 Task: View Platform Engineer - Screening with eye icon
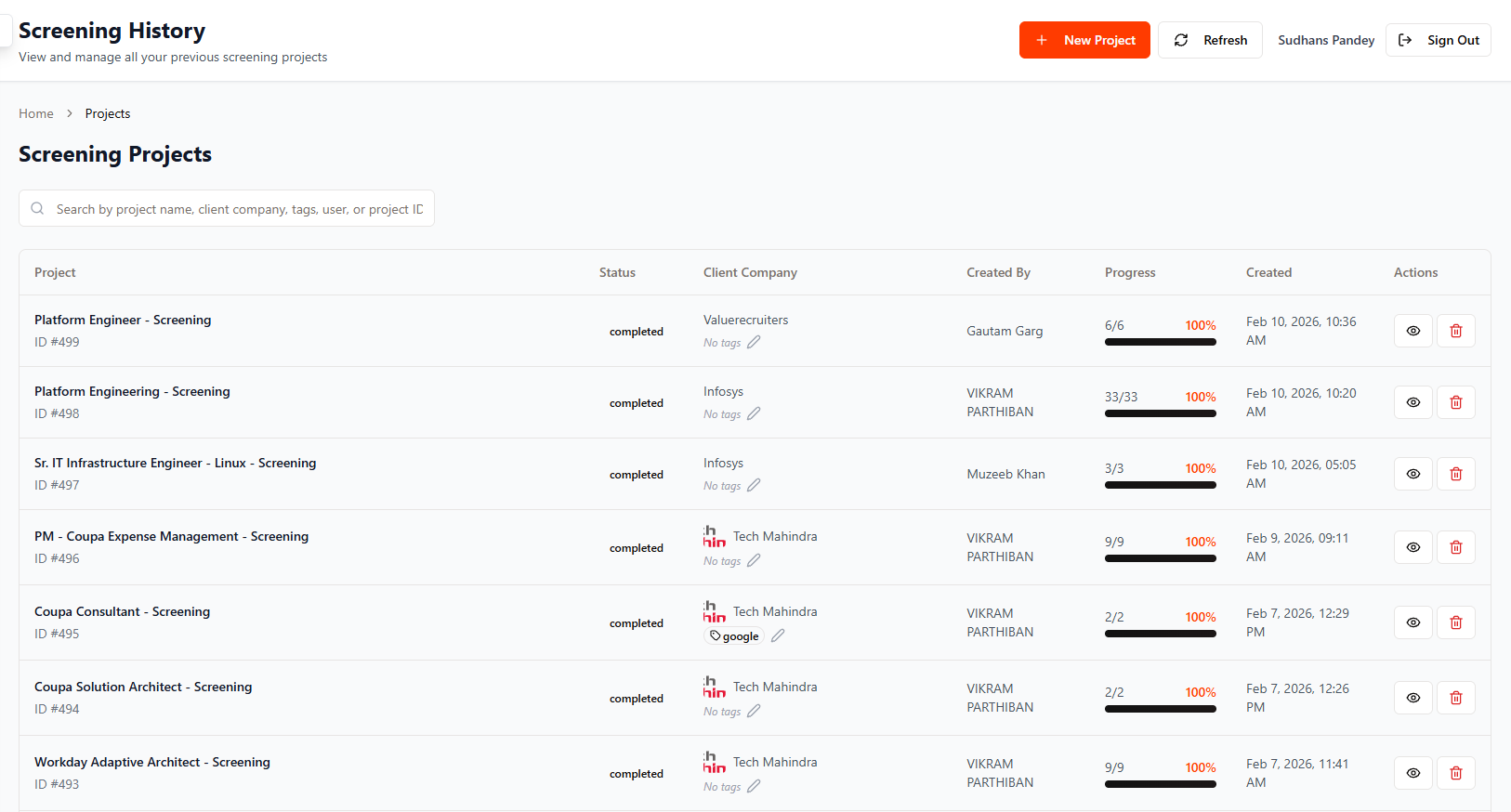[1412, 331]
